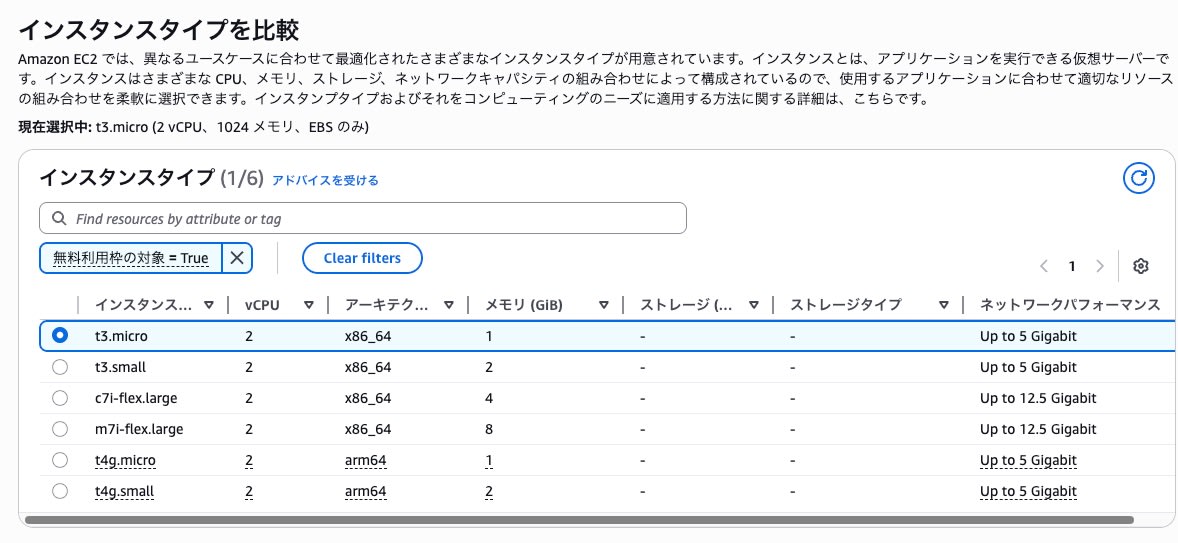The image size is (1178, 543).
Task: Sort by vCPU column arrow
Action: click(309, 305)
